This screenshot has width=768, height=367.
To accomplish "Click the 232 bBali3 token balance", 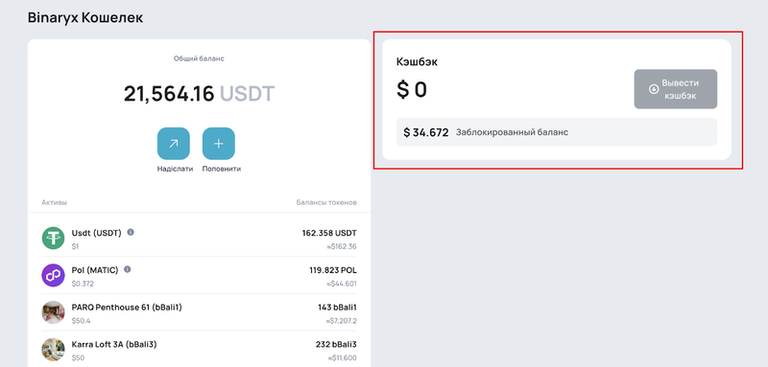I will 336,344.
